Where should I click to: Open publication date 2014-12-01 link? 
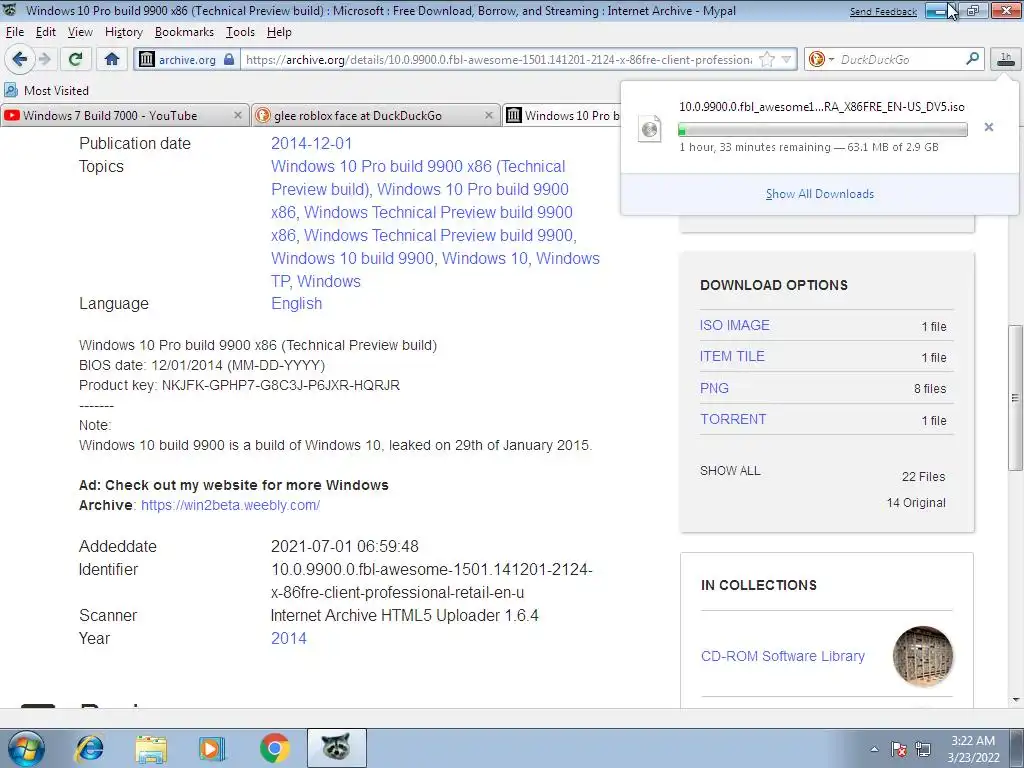(312, 144)
